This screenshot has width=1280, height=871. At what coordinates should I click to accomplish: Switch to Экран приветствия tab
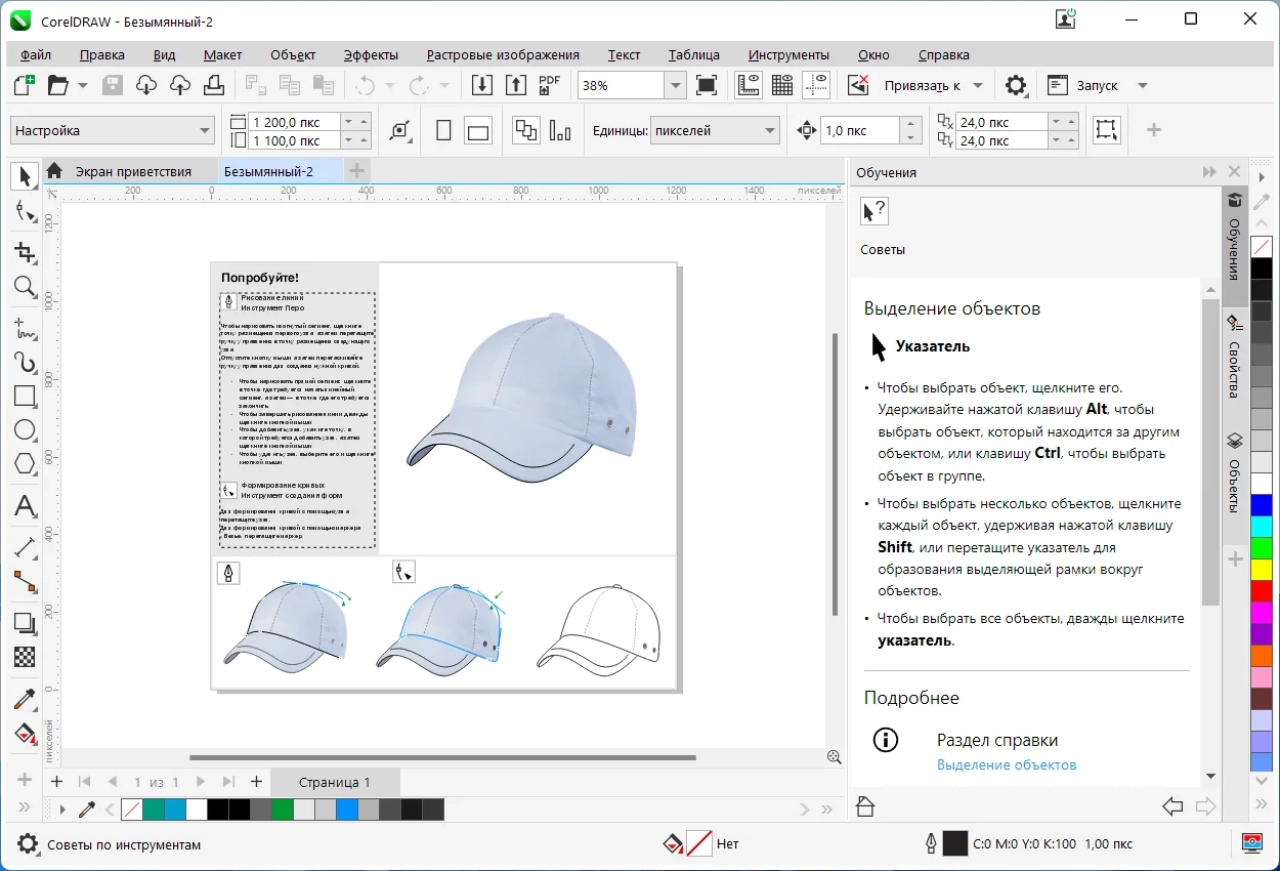click(133, 171)
